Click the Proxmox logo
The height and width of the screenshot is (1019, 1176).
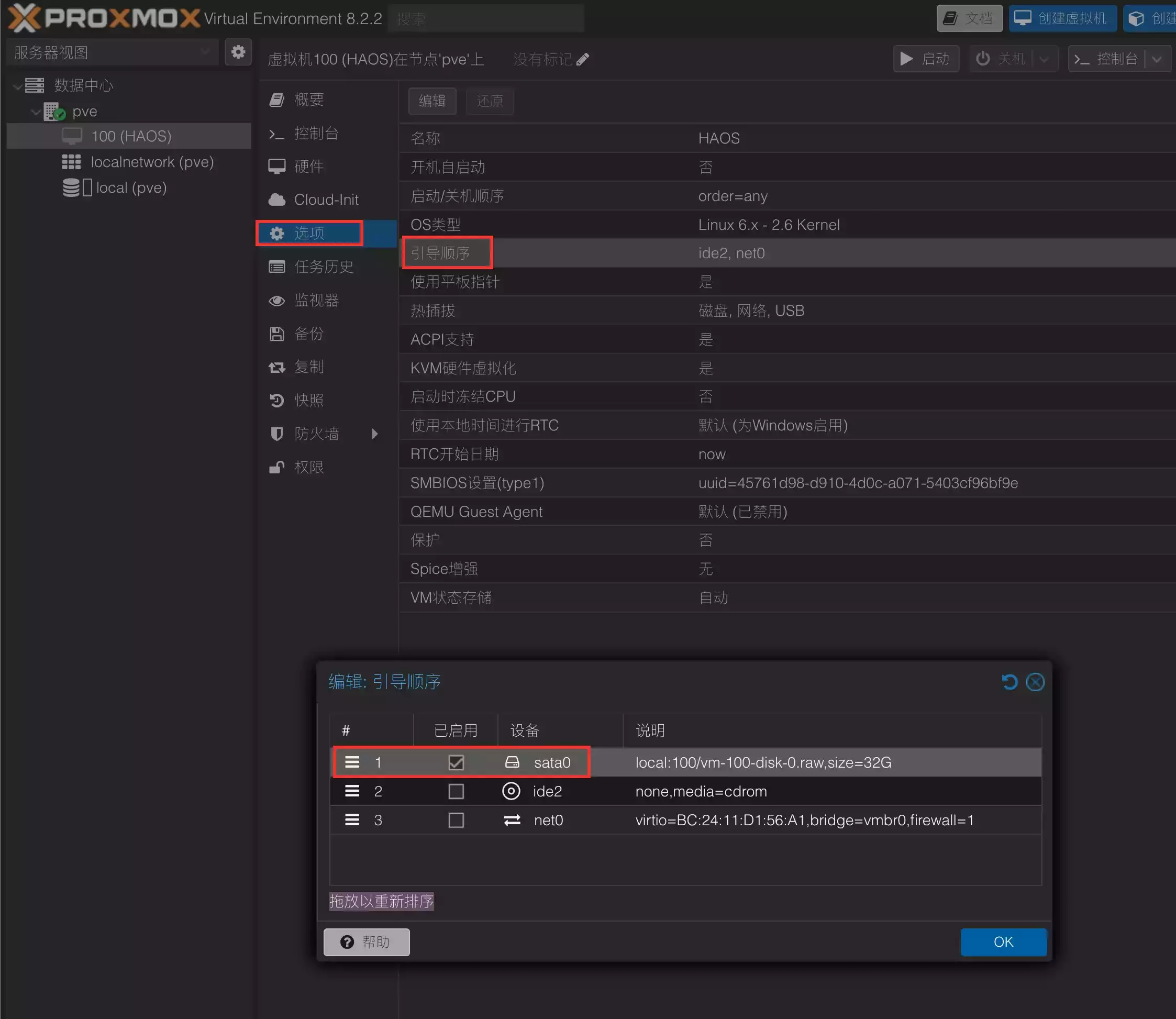point(104,18)
